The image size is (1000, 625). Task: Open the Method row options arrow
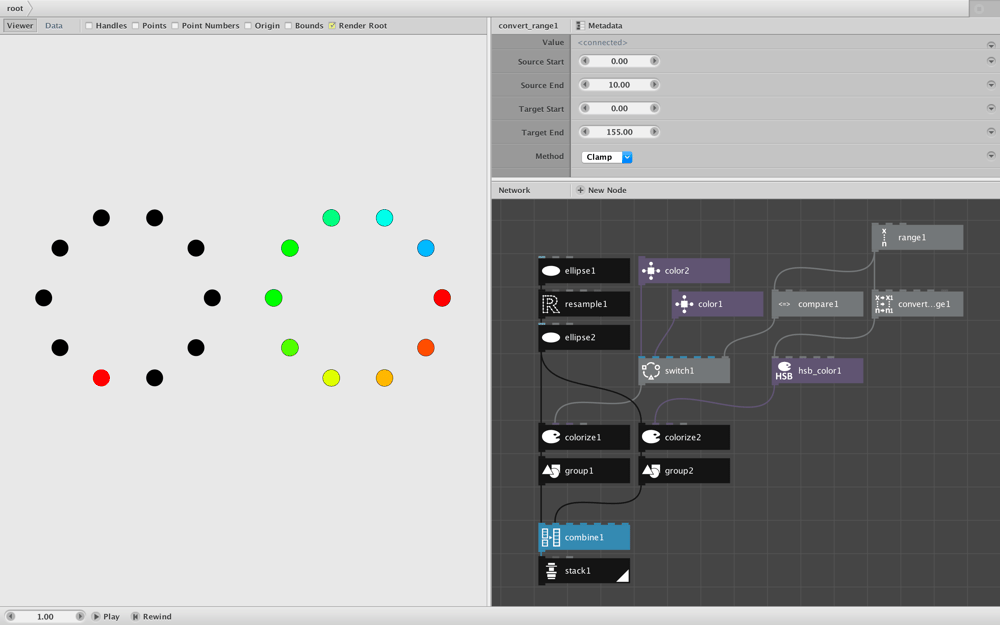(x=991, y=155)
